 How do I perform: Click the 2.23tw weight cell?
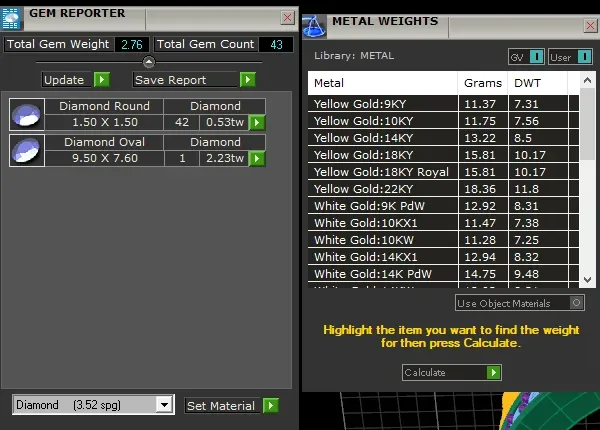[x=225, y=158]
